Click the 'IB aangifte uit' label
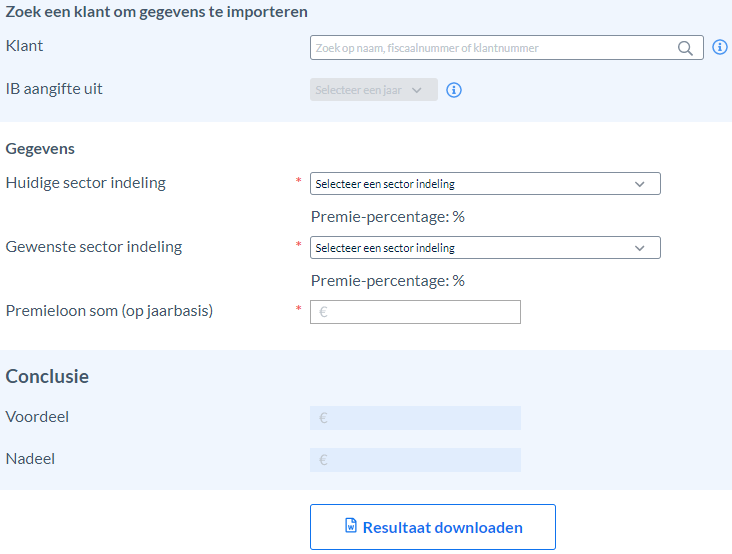The height and width of the screenshot is (554, 732). pos(54,89)
